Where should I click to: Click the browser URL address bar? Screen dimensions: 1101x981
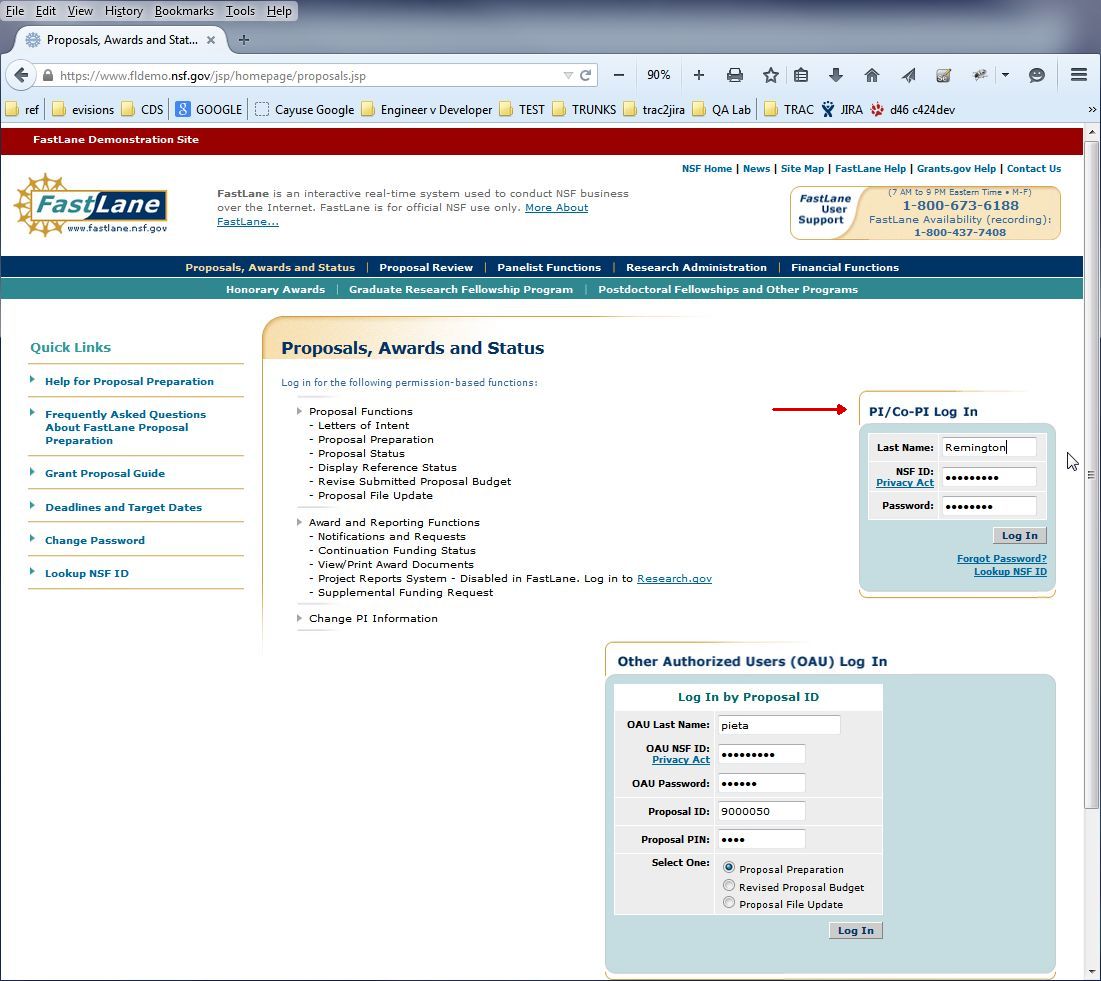[x=309, y=75]
